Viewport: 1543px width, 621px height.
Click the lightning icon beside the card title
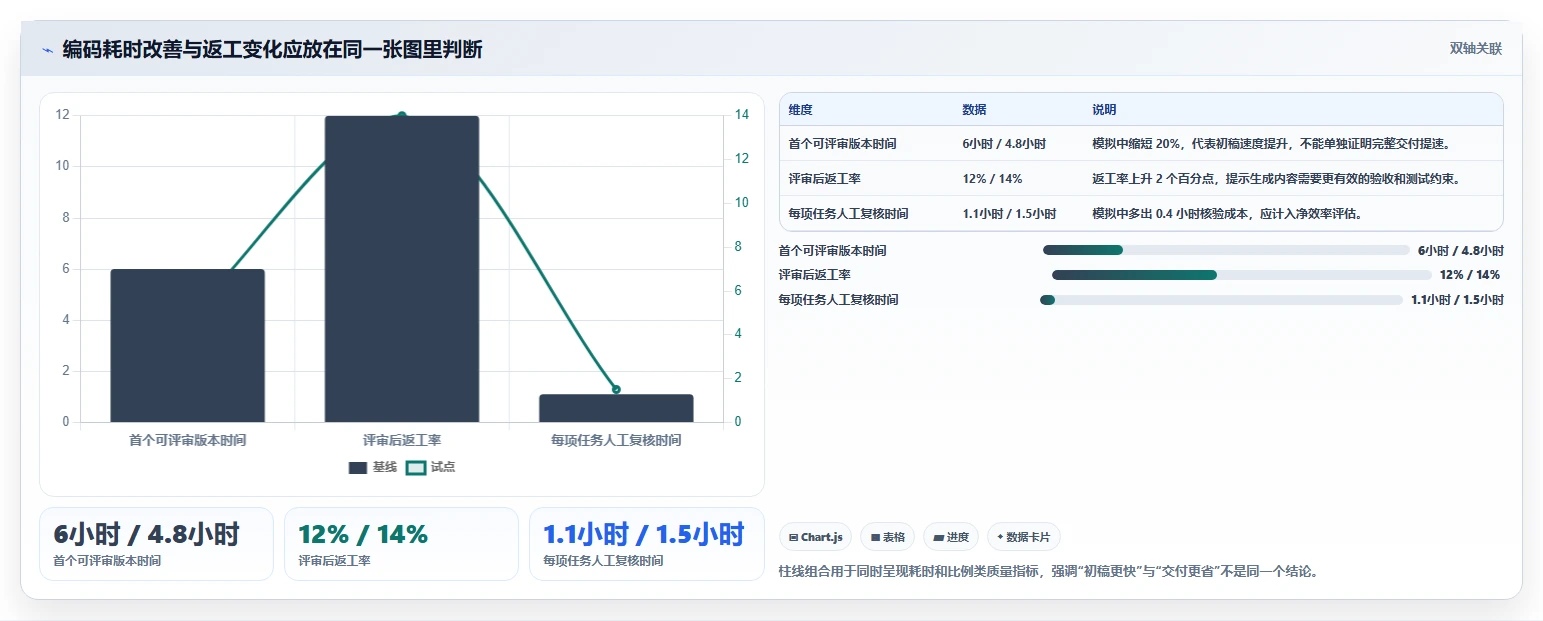[x=47, y=50]
